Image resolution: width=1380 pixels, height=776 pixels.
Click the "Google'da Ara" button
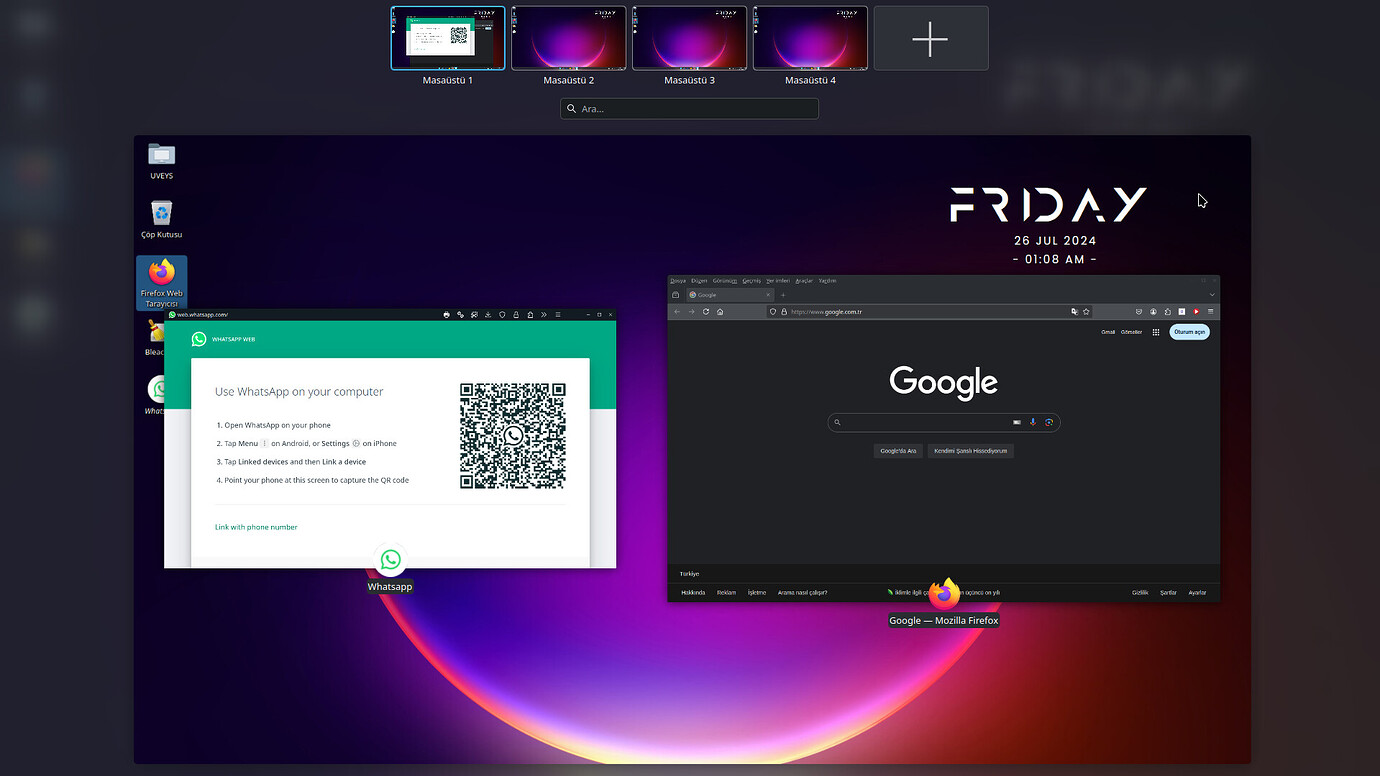(x=898, y=451)
